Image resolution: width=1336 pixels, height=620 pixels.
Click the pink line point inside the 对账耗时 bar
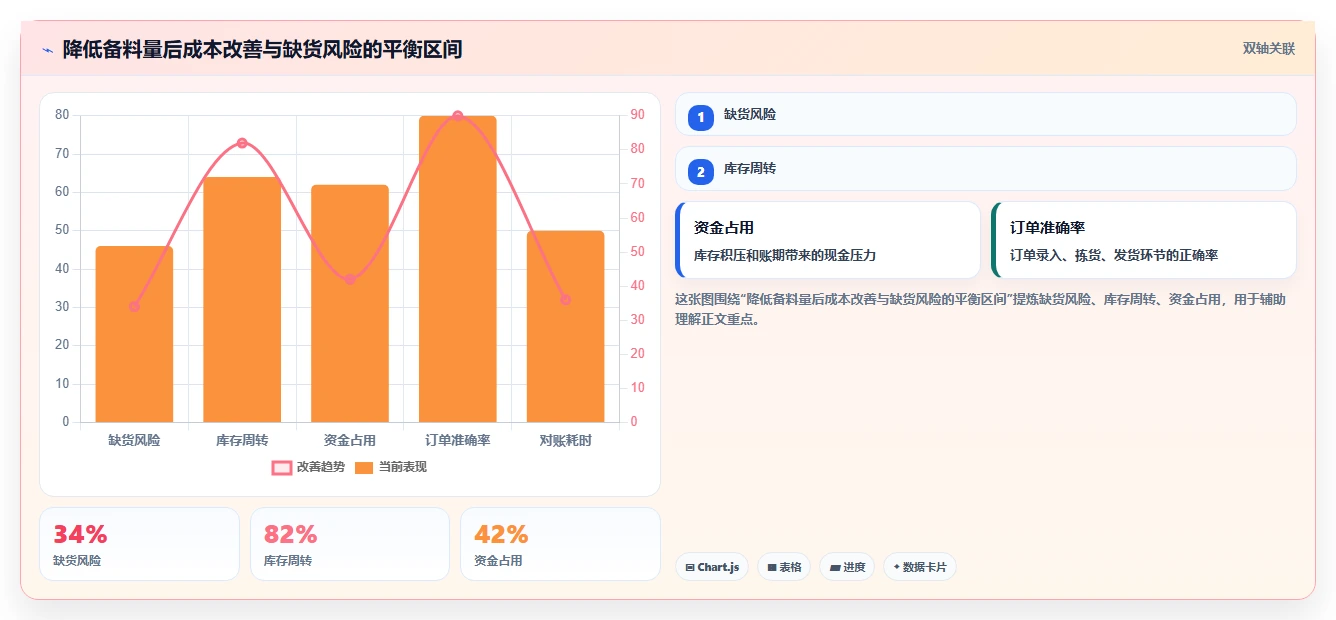tap(566, 299)
